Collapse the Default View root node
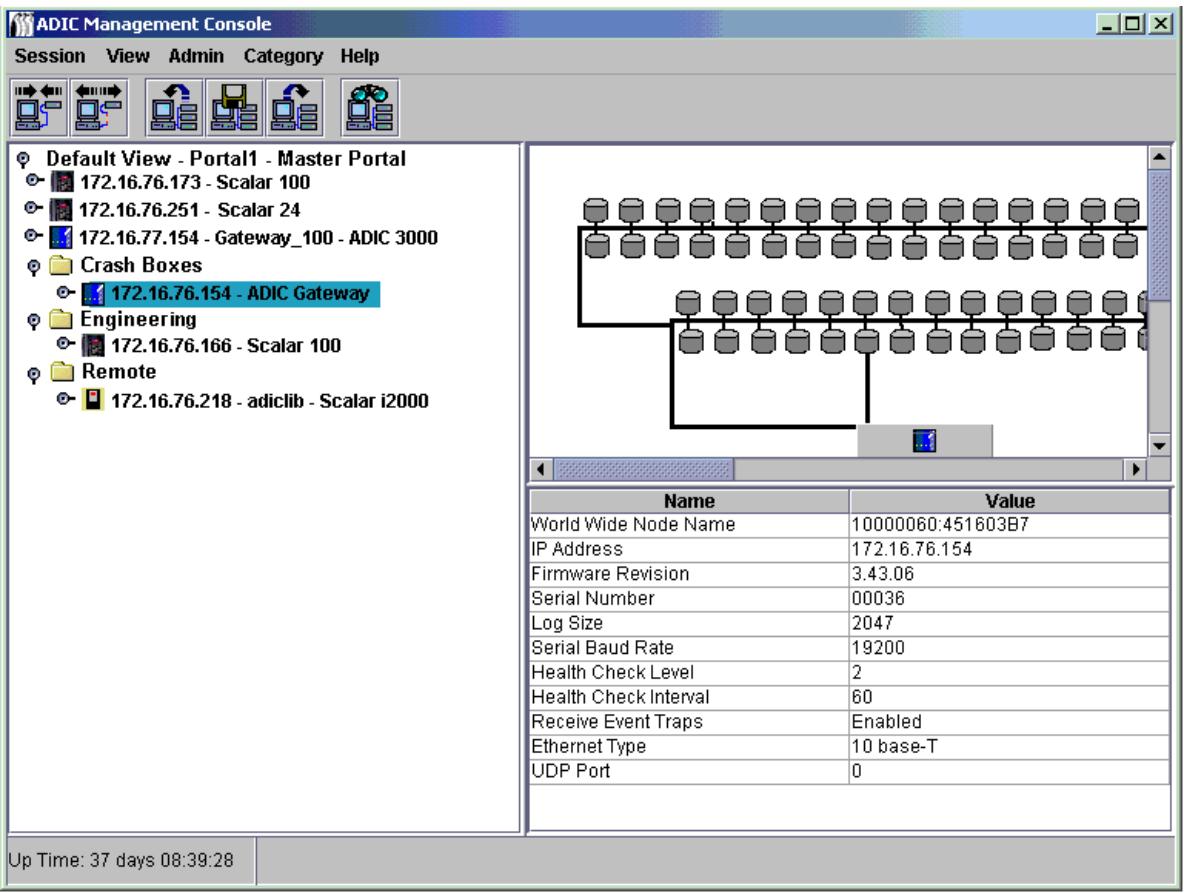The height and width of the screenshot is (893, 1184). pos(23,159)
